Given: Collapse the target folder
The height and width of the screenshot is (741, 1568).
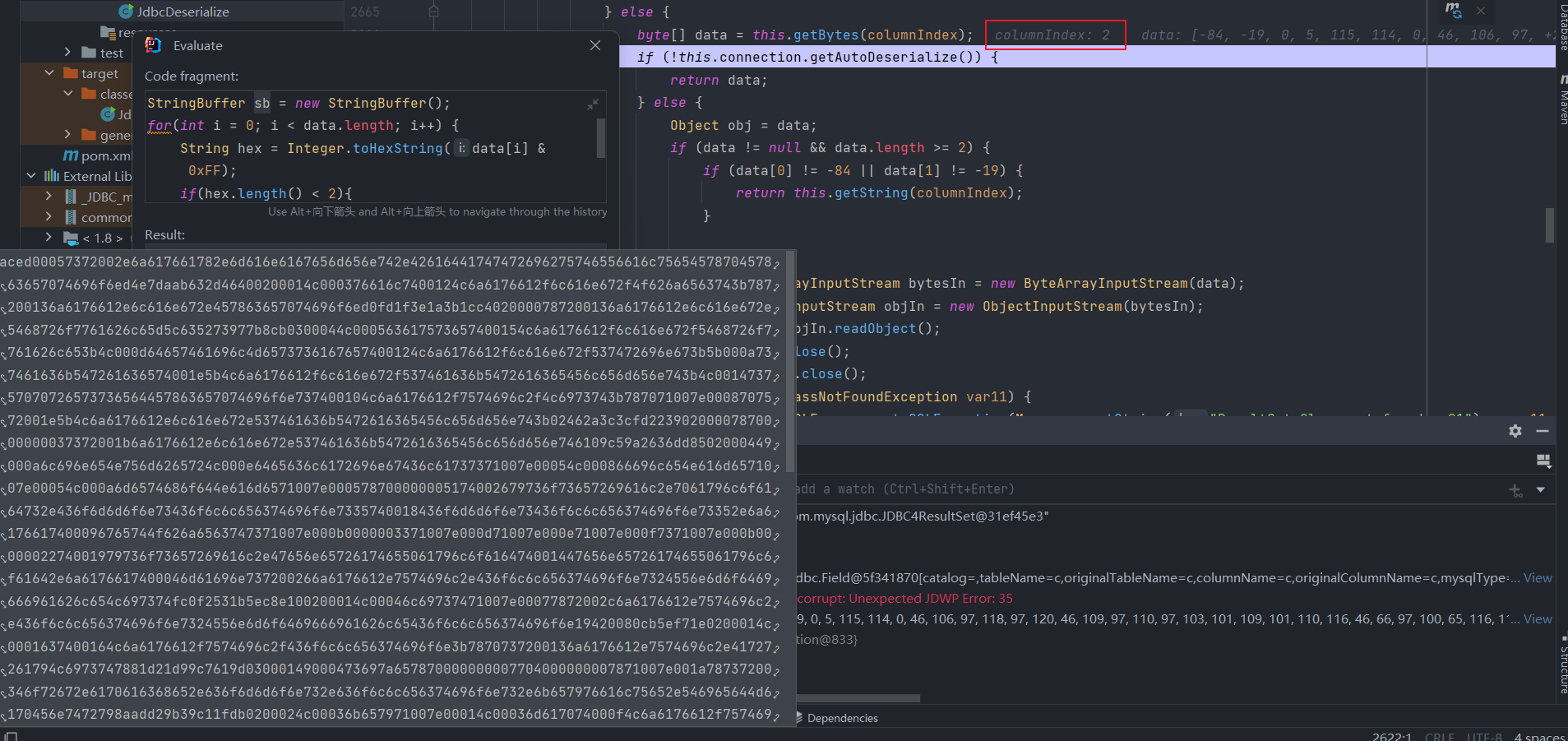Looking at the screenshot, I should tap(49, 73).
